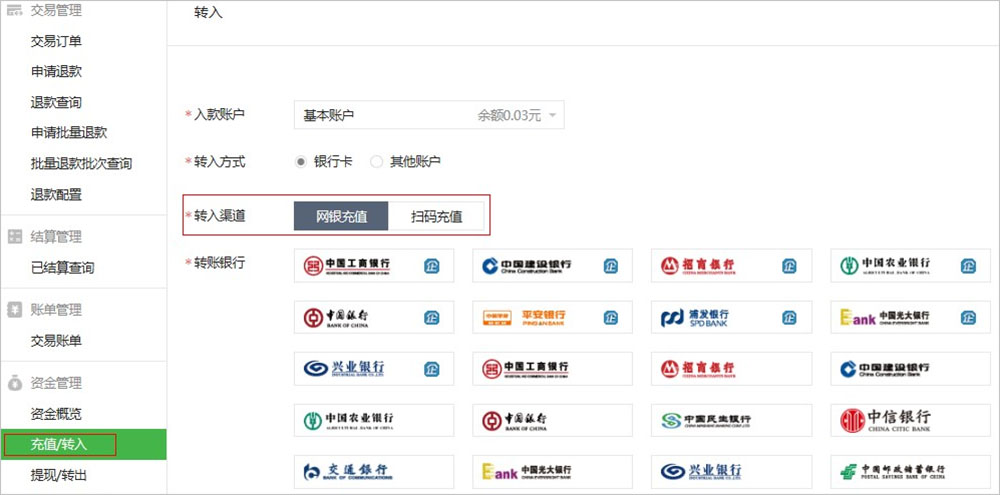The height and width of the screenshot is (495, 1000).
Task: Choose 中信银行 China CITIC Bank
Action: pyautogui.click(x=911, y=420)
